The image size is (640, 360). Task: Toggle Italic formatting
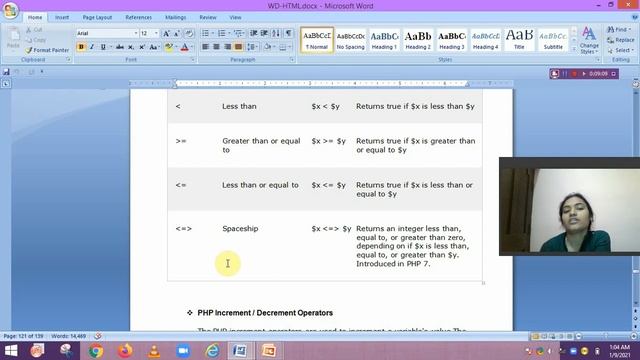tap(92, 47)
